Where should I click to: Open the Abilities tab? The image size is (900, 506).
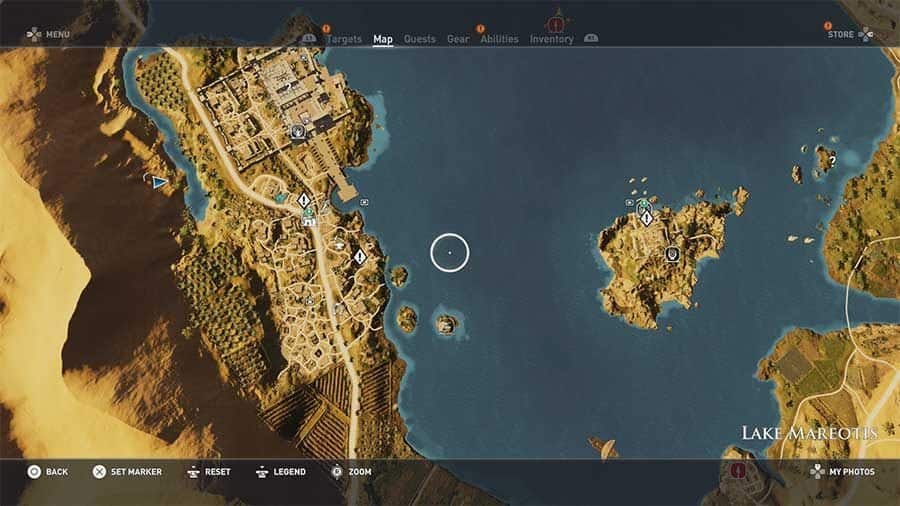pyautogui.click(x=499, y=39)
